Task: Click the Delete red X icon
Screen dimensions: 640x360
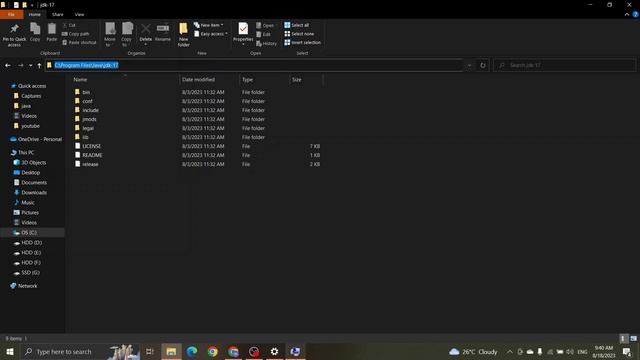Action: point(145,32)
